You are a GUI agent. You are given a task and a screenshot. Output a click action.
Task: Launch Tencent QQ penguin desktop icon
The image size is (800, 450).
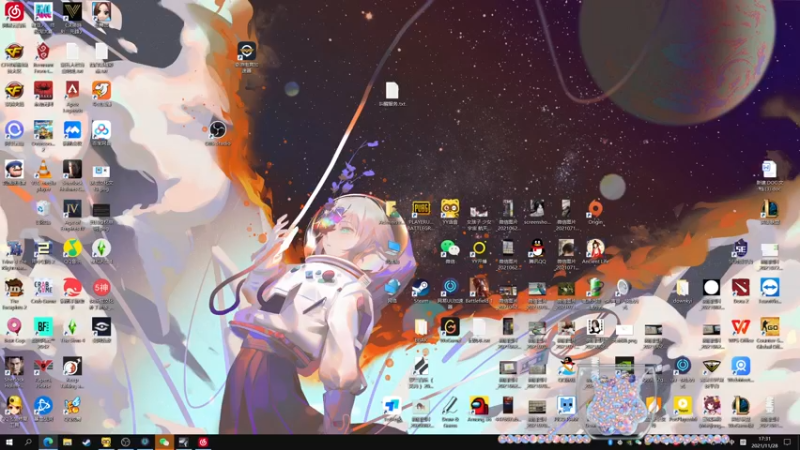pyautogui.click(x=537, y=248)
